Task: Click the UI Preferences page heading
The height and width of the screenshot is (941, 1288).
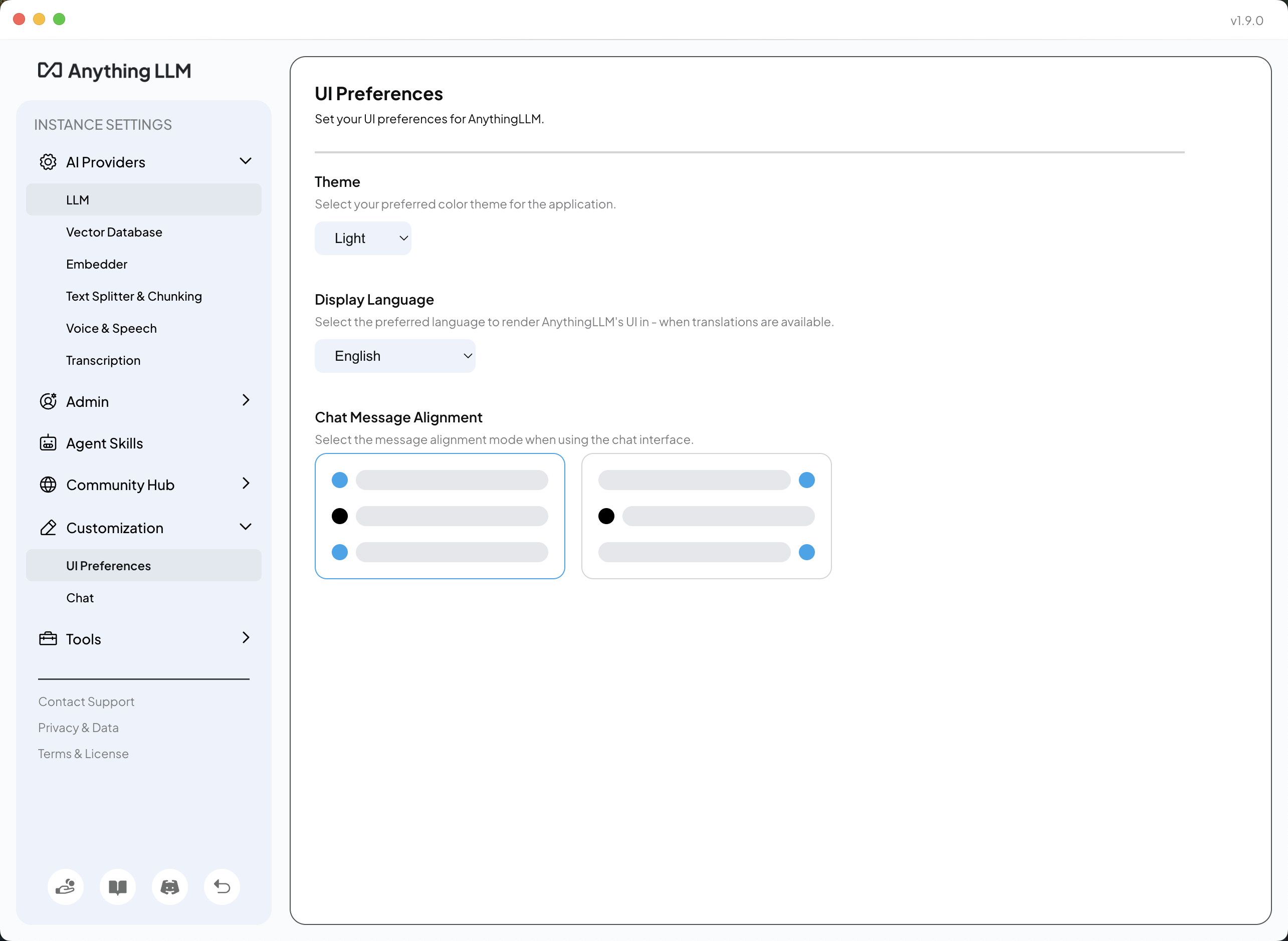Action: (x=379, y=93)
